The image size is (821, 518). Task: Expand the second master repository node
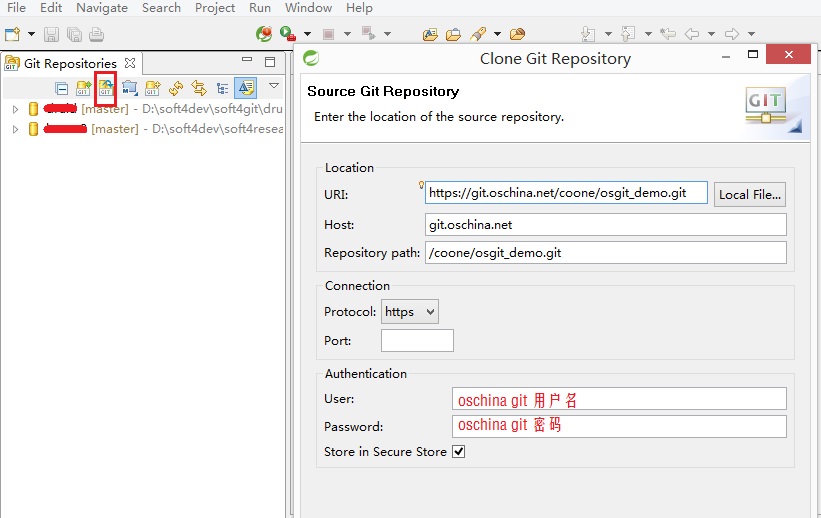coord(15,129)
